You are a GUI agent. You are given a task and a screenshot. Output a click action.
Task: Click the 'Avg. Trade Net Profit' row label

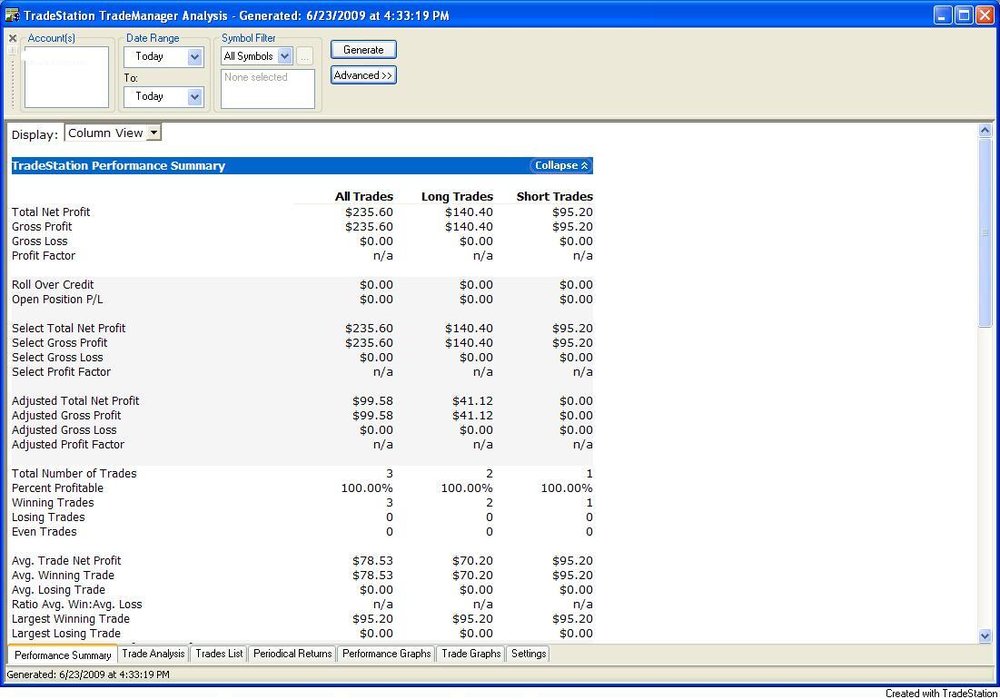[66, 561]
